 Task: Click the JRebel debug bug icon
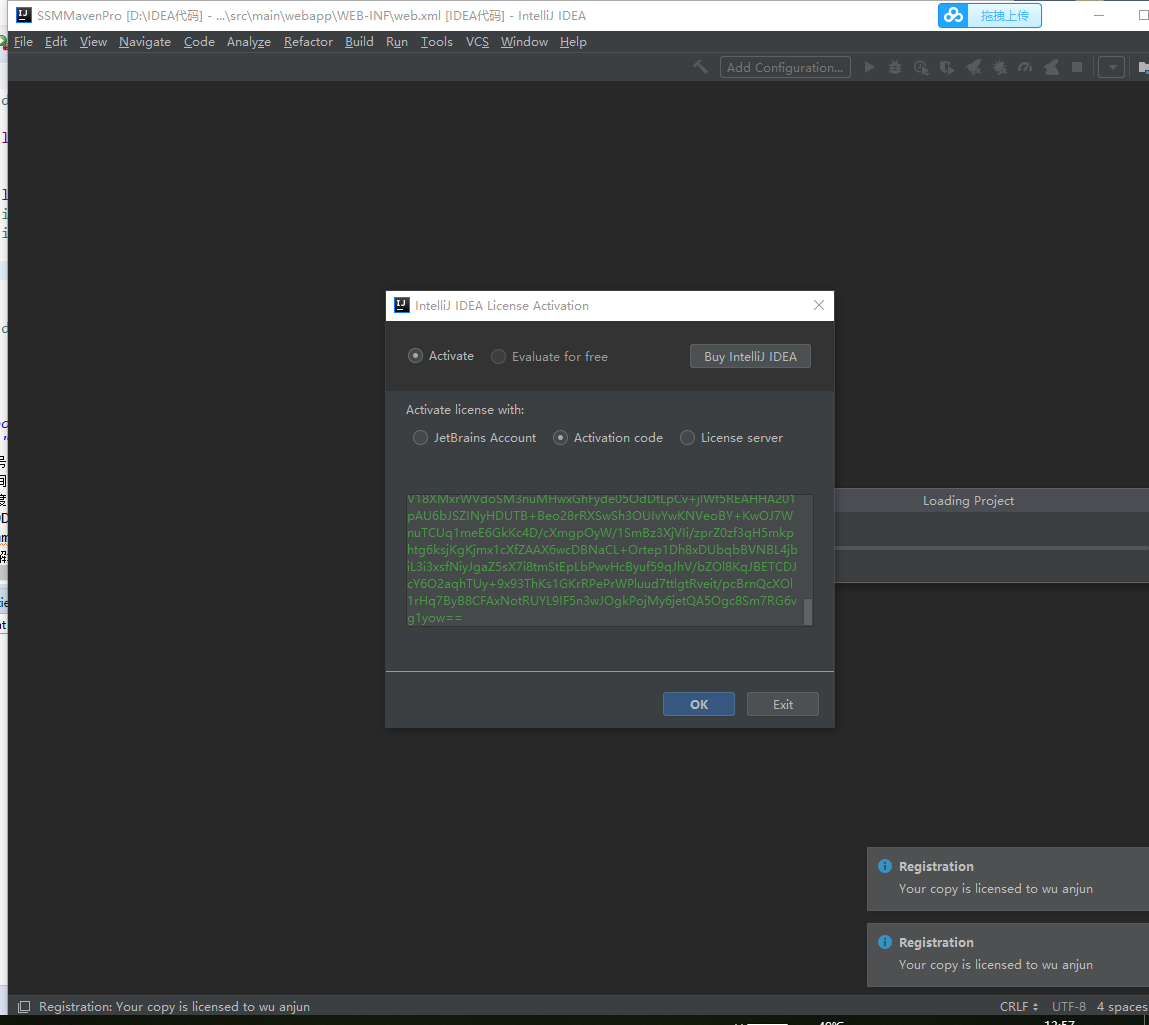1000,67
